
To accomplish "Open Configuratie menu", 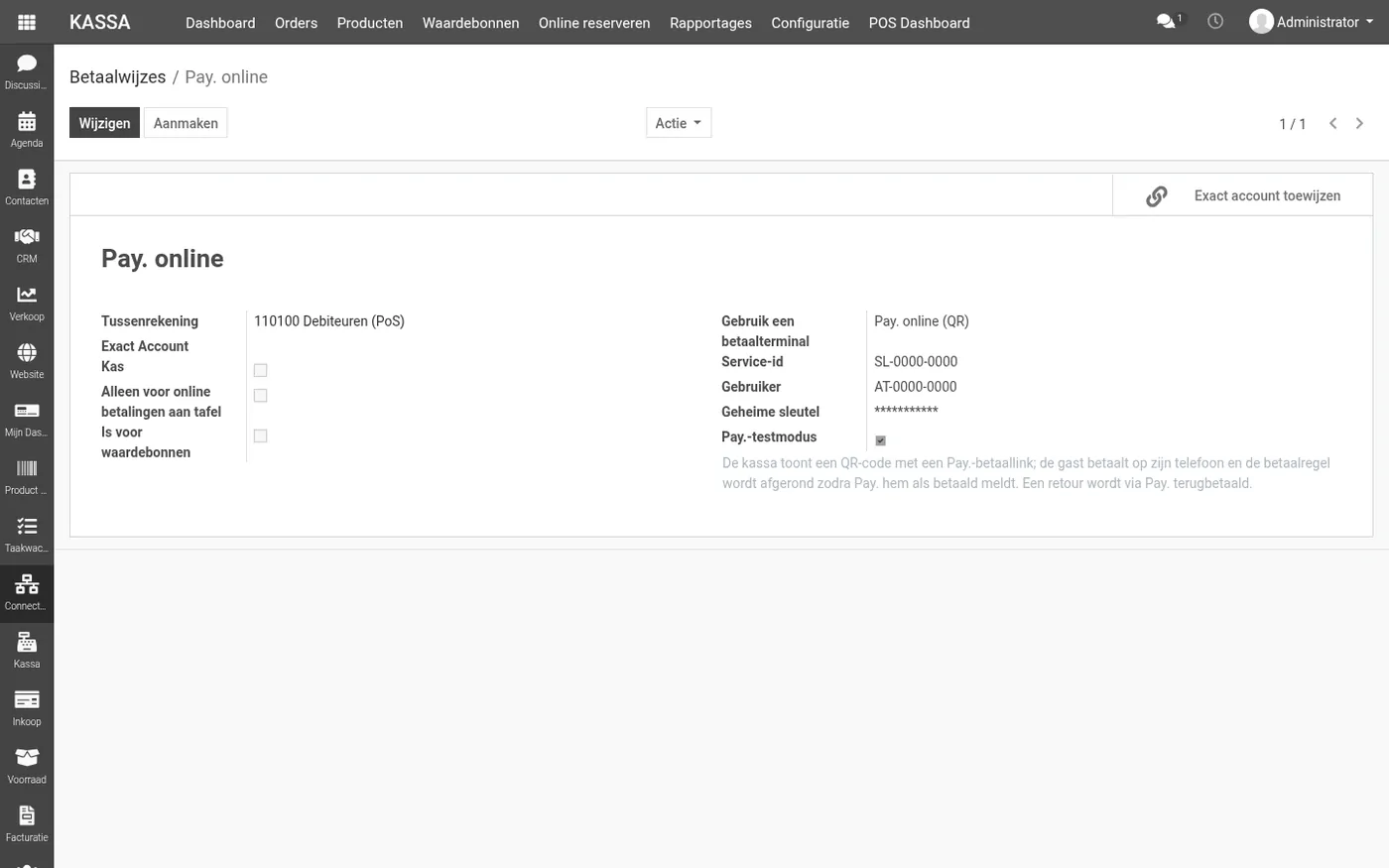I will click(810, 22).
